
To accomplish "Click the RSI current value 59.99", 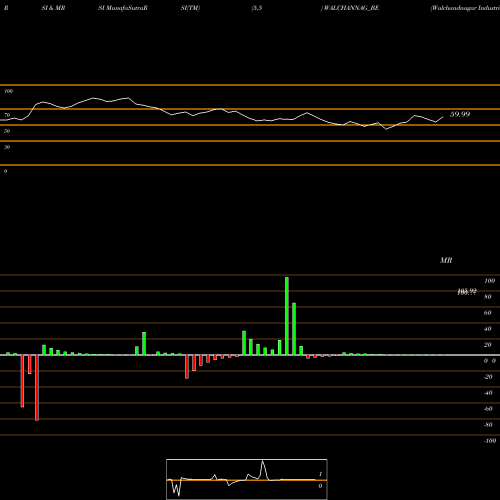I will coord(460,114).
